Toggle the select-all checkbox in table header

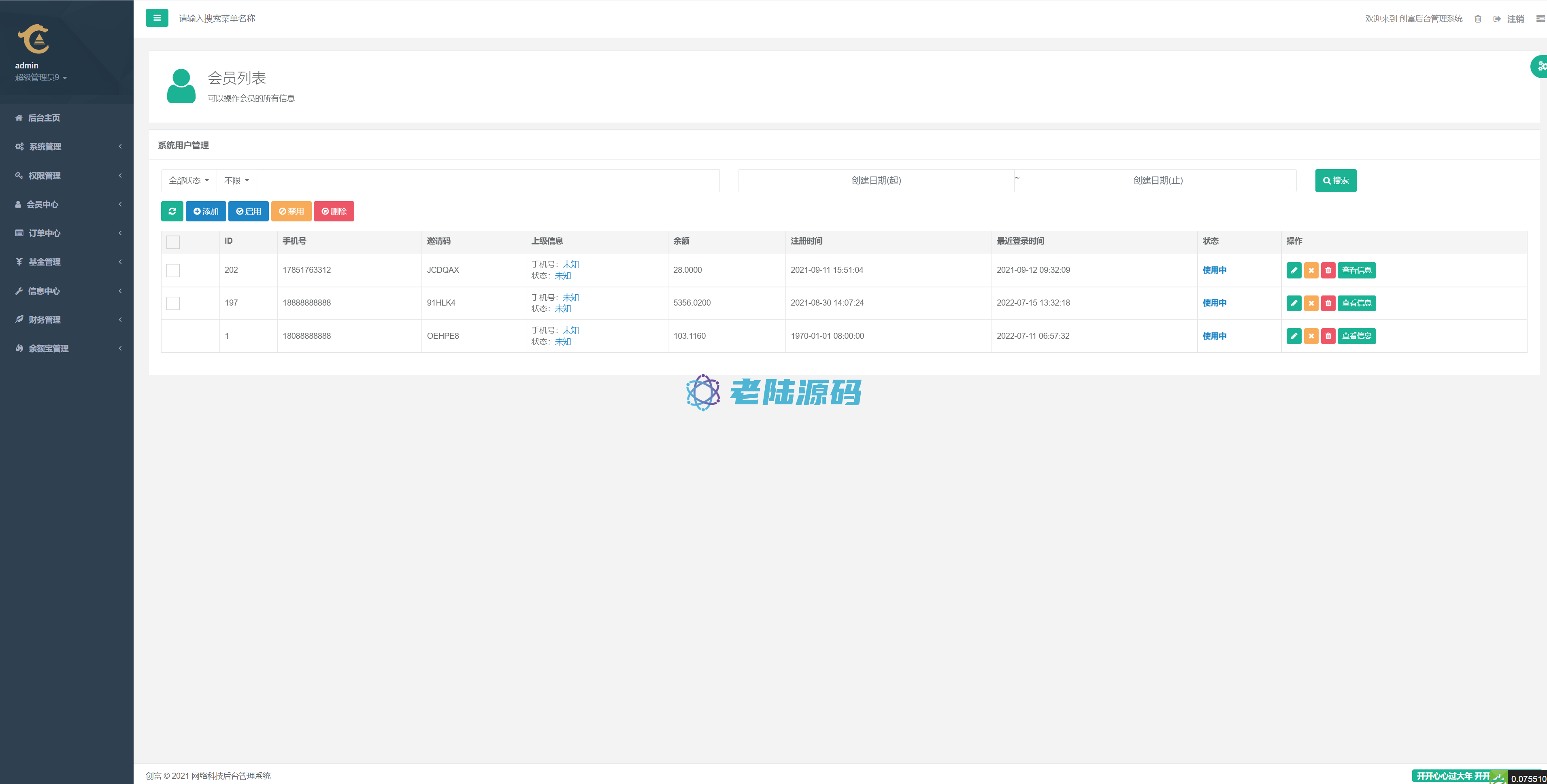(x=173, y=242)
